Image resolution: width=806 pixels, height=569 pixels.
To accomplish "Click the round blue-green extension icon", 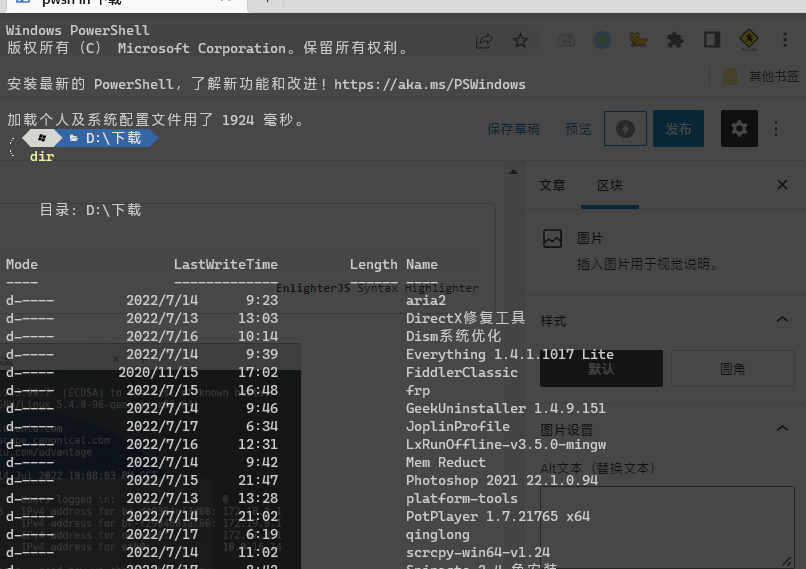I will [602, 40].
